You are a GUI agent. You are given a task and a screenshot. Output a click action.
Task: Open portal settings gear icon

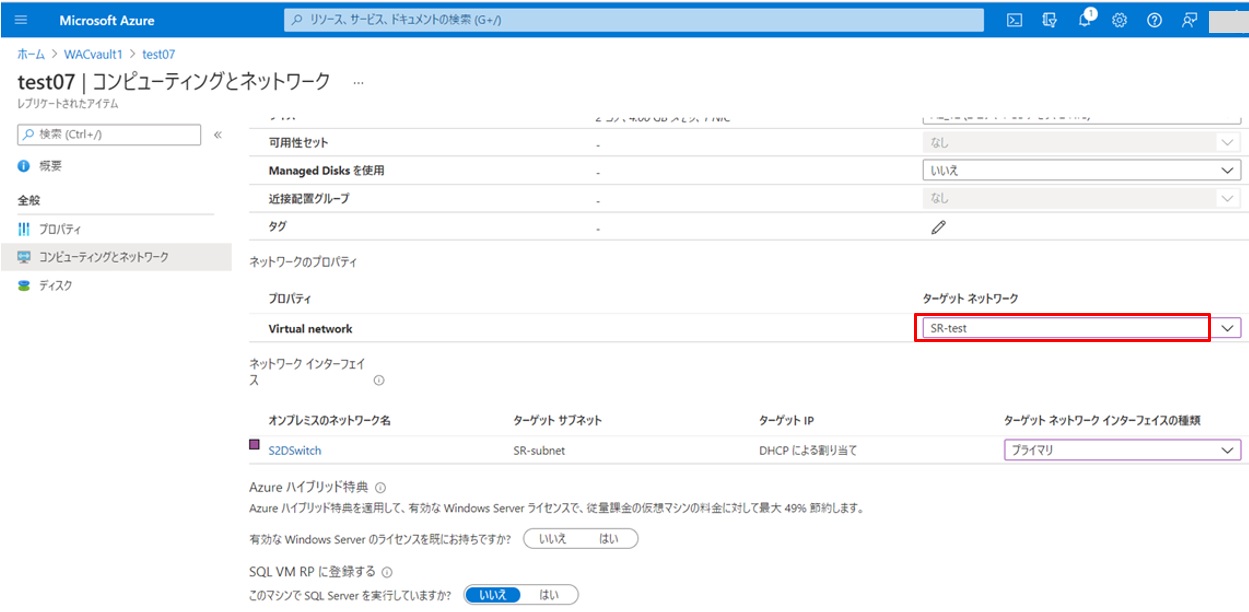pos(1119,20)
